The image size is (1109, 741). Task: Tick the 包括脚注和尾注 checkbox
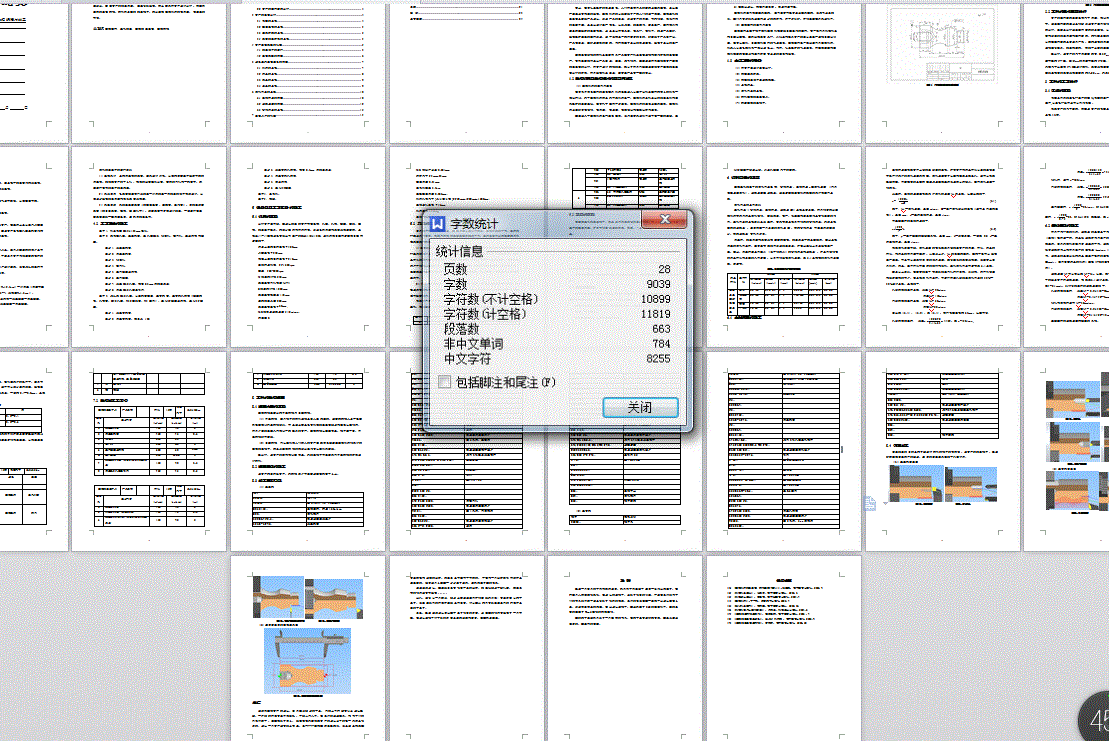coord(445,382)
